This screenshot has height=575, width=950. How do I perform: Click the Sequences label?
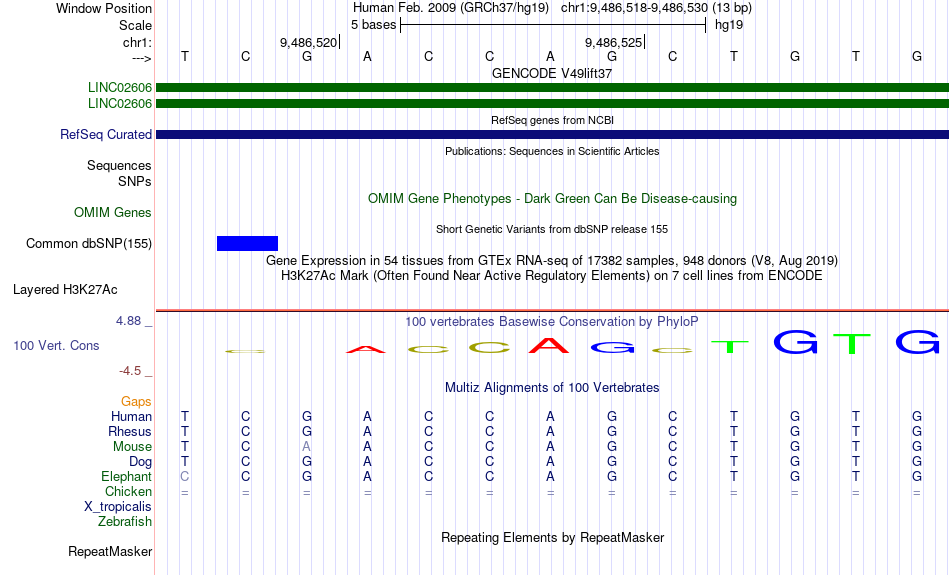pos(119,165)
